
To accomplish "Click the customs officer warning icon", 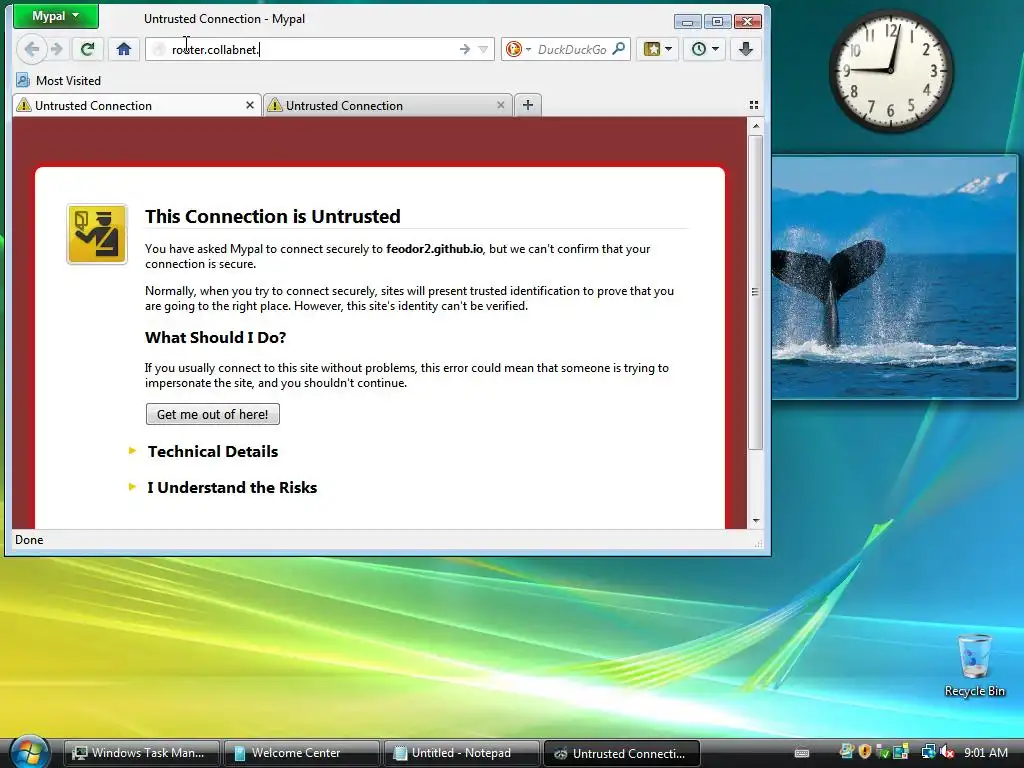I will pyautogui.click(x=97, y=234).
